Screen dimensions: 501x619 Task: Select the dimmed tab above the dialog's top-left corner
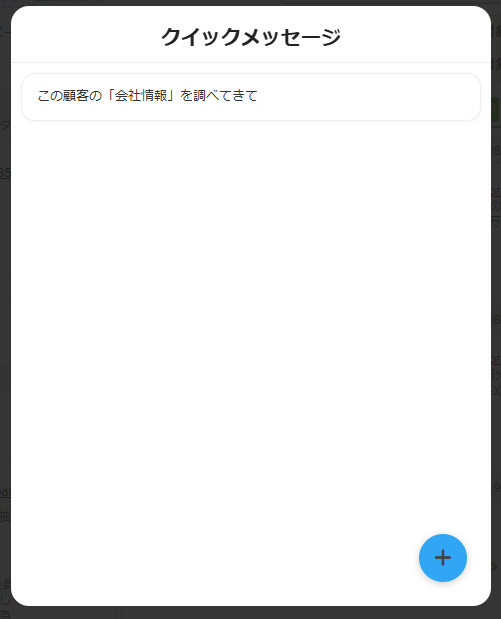point(67,2)
